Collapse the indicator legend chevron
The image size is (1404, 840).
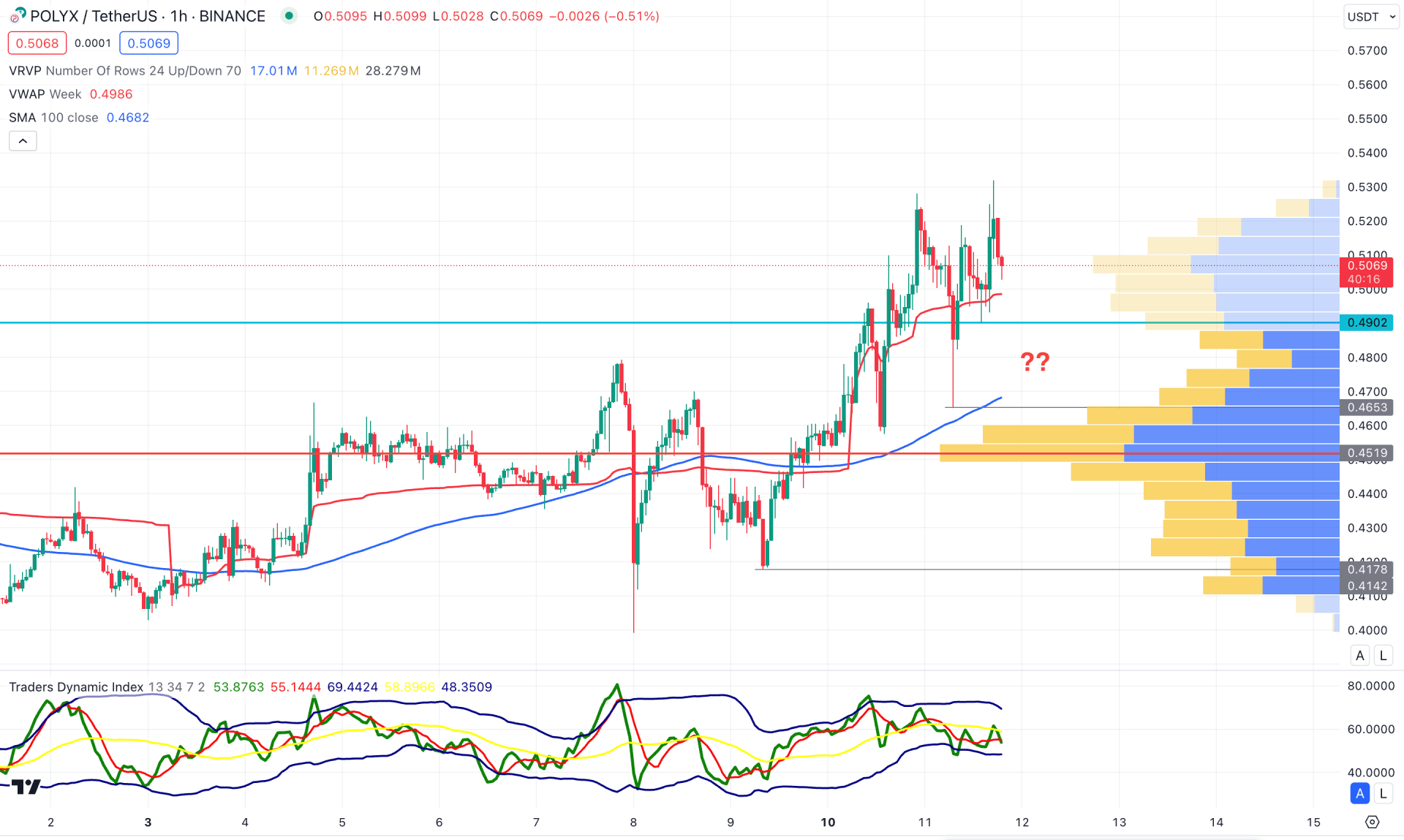pos(23,141)
